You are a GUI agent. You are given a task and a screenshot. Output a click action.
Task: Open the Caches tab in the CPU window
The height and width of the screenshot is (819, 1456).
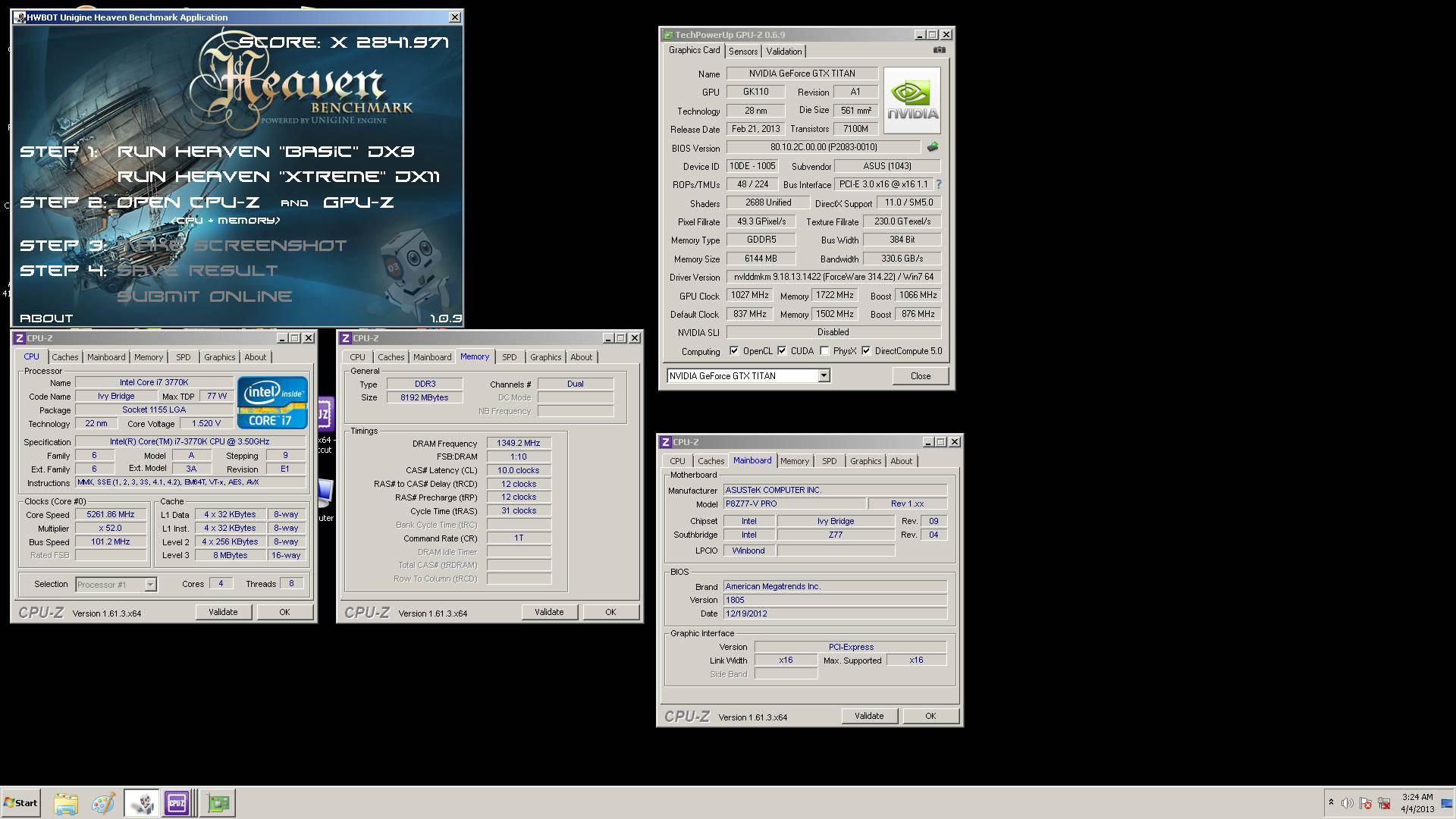64,357
